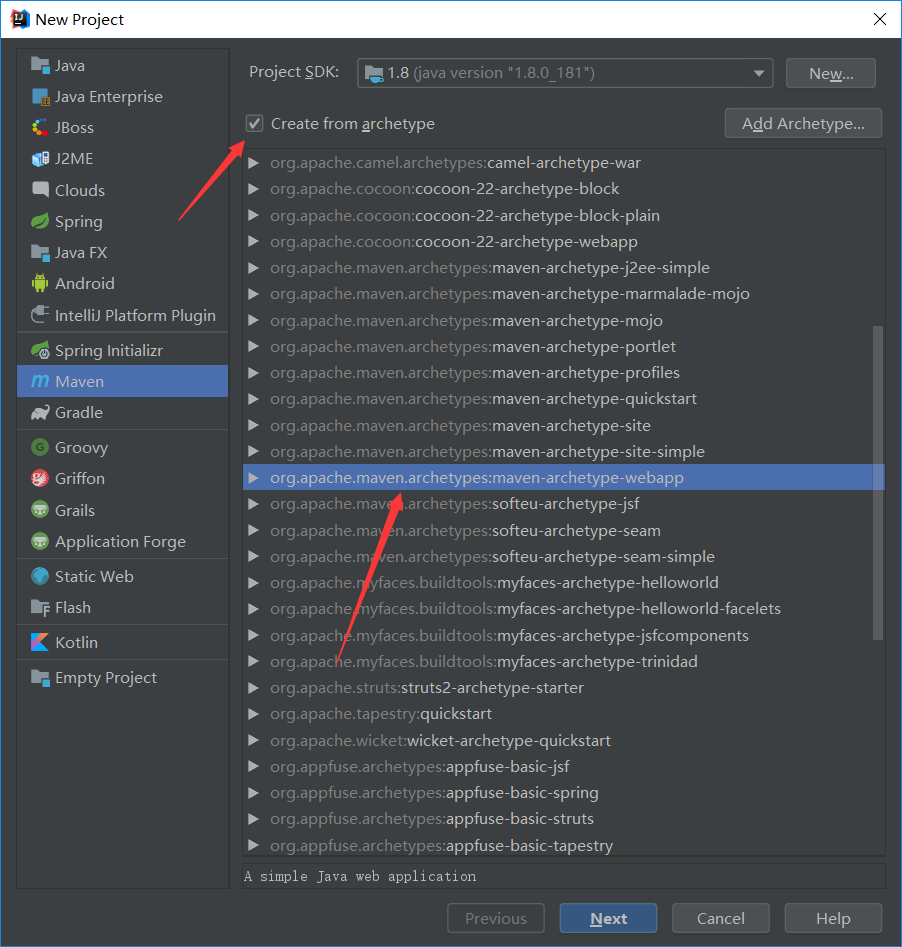Toggle the Create from archetype checkbox
The height and width of the screenshot is (947, 902).
[x=254, y=123]
